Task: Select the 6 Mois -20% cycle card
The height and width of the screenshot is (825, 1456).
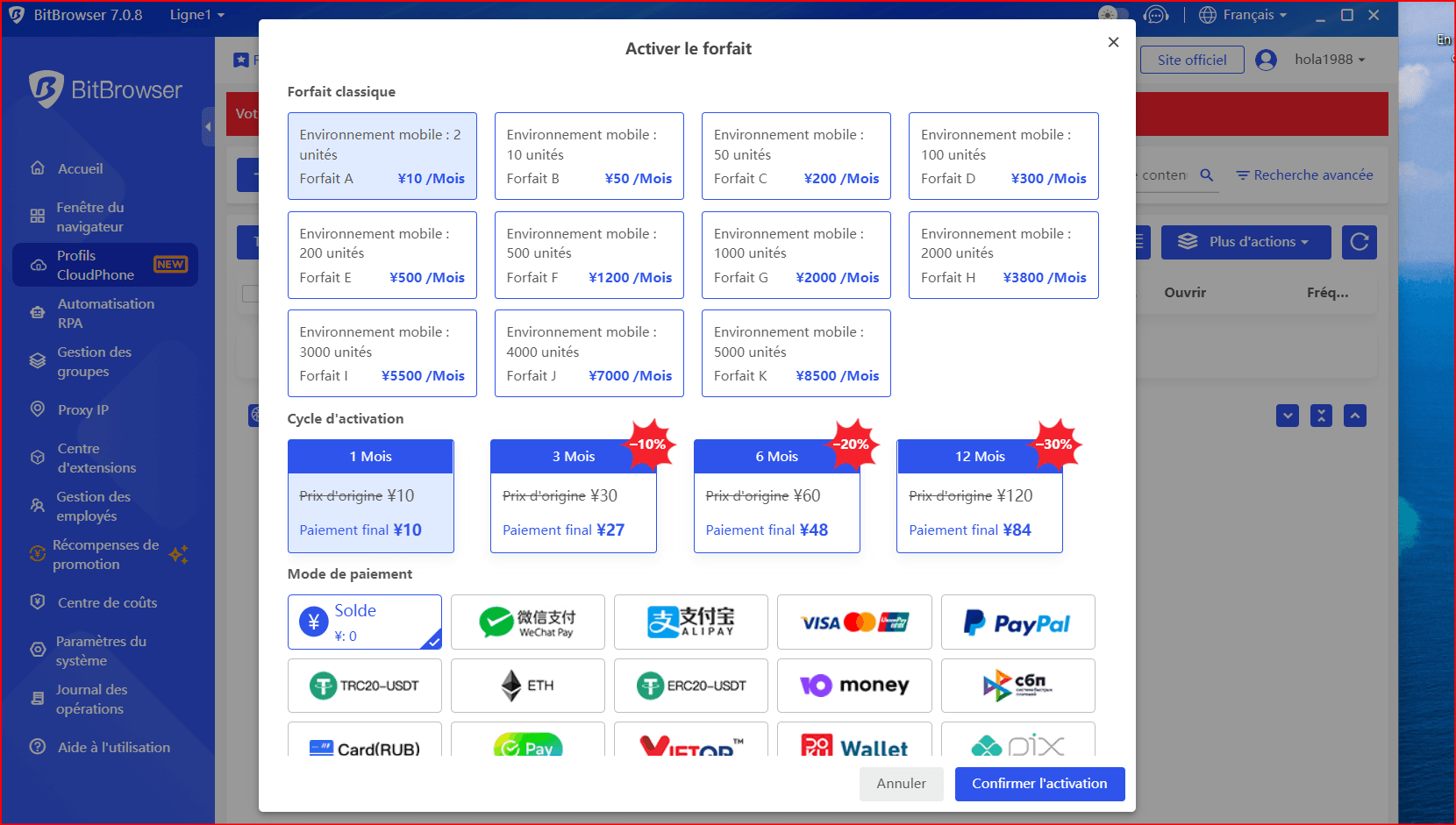Action: (x=776, y=496)
